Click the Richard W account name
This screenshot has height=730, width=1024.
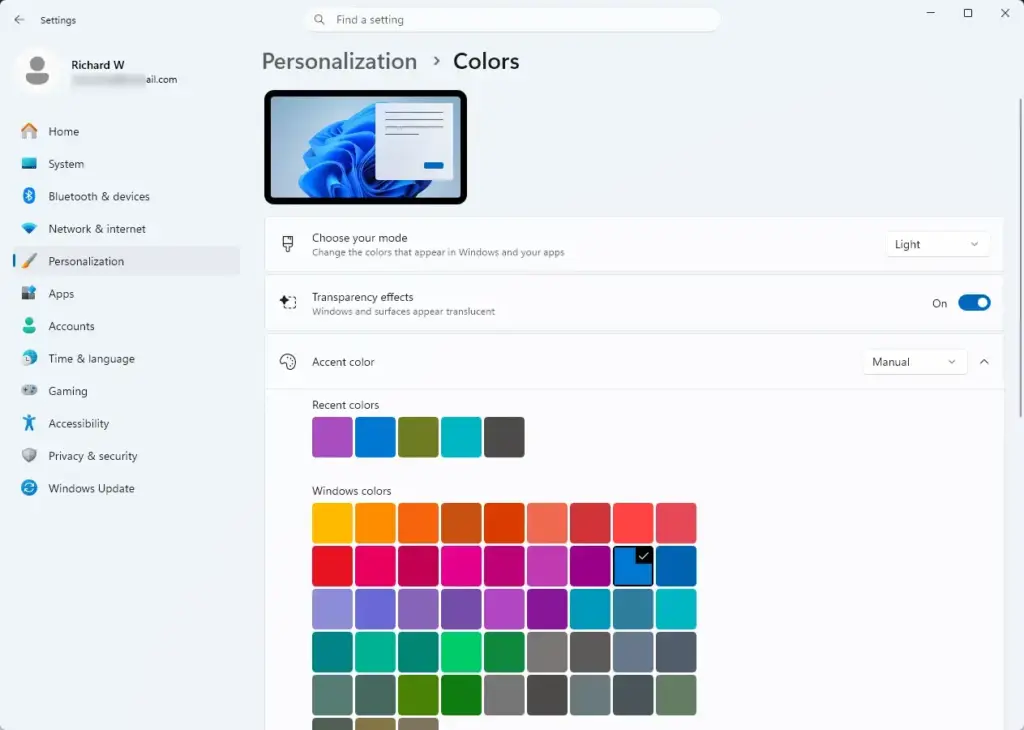[97, 65]
